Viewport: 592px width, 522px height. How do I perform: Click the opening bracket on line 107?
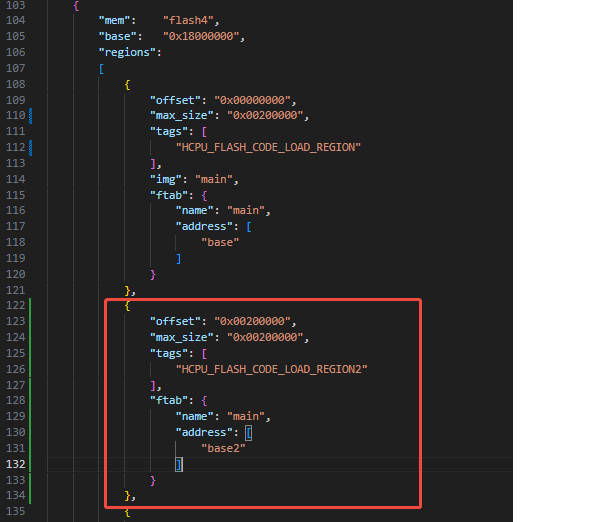click(x=101, y=69)
